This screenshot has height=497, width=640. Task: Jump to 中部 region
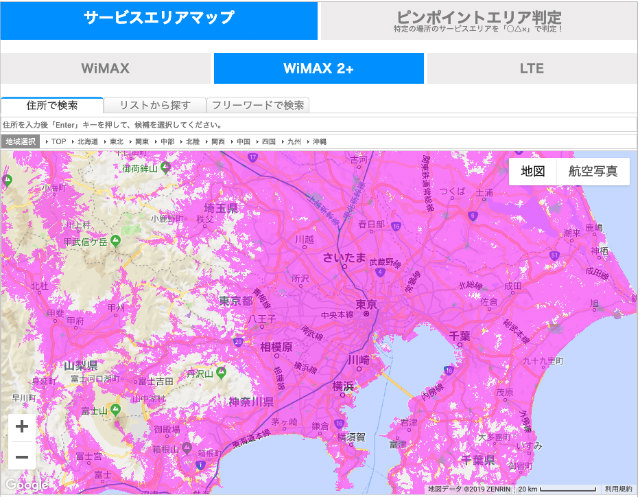pos(167,142)
